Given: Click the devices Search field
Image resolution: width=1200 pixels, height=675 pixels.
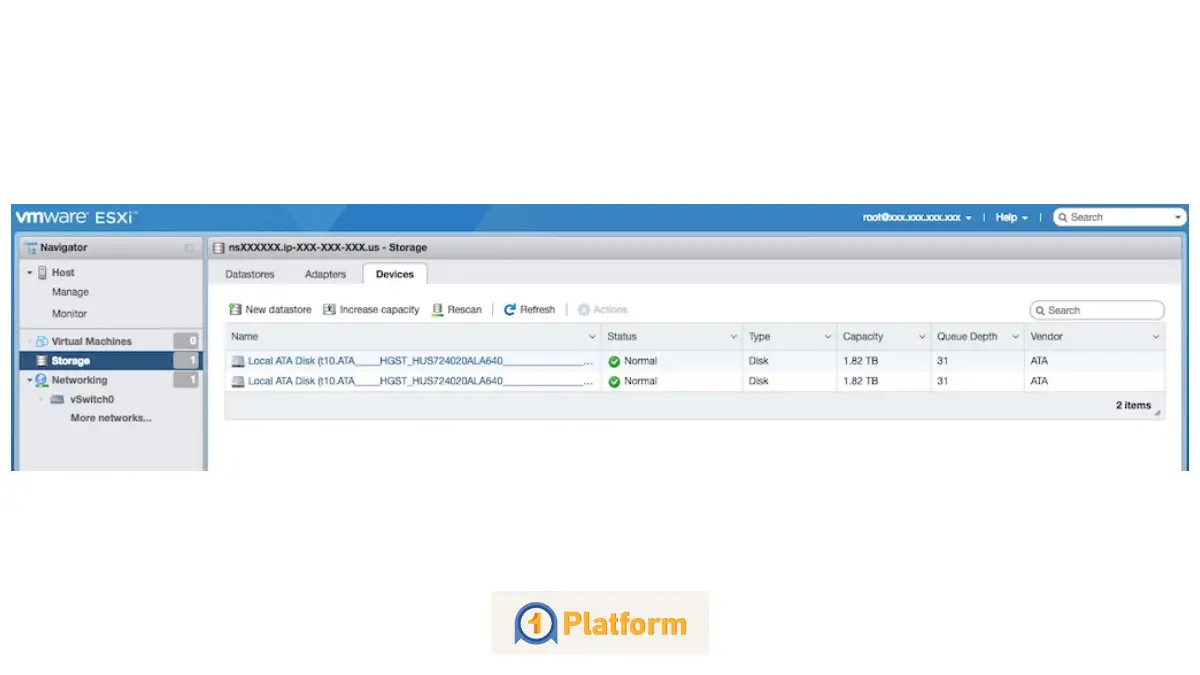Looking at the screenshot, I should (x=1097, y=309).
